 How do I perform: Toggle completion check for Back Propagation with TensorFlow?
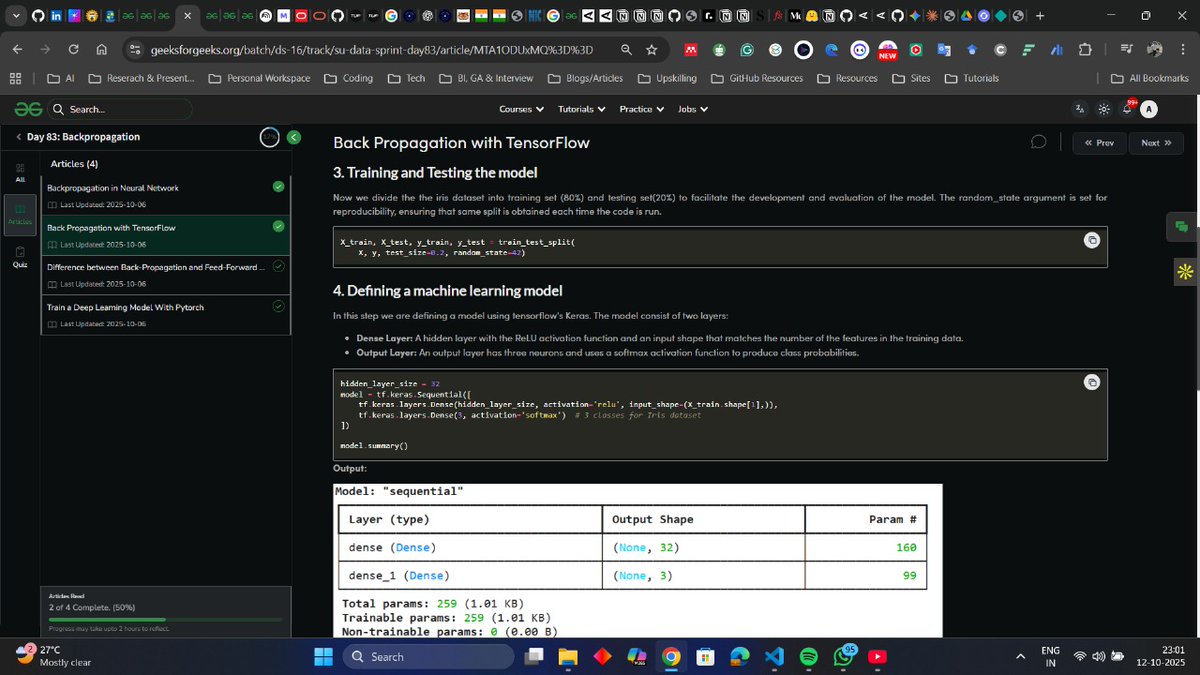[278, 226]
